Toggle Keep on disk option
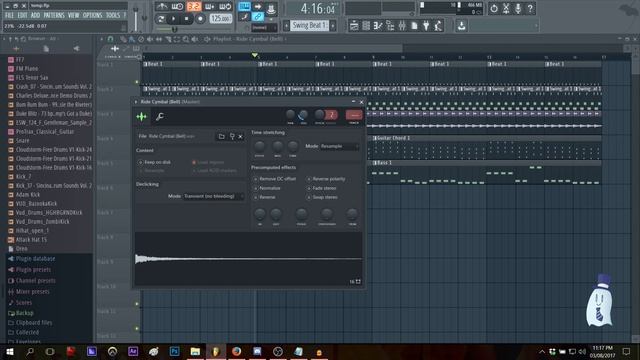This screenshot has height=360, width=640. [x=155, y=162]
